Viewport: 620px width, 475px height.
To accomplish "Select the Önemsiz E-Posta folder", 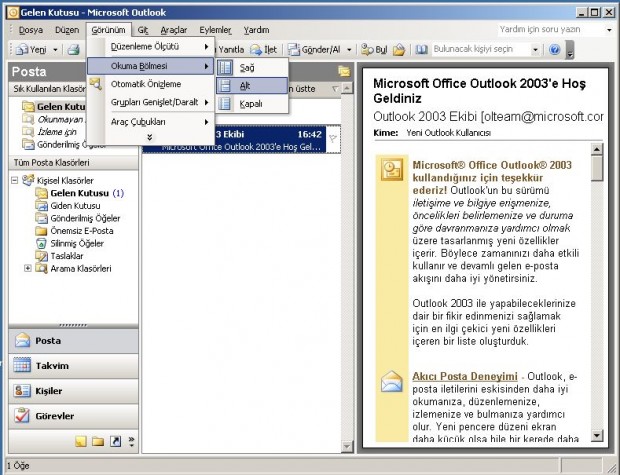I will [x=74, y=231].
